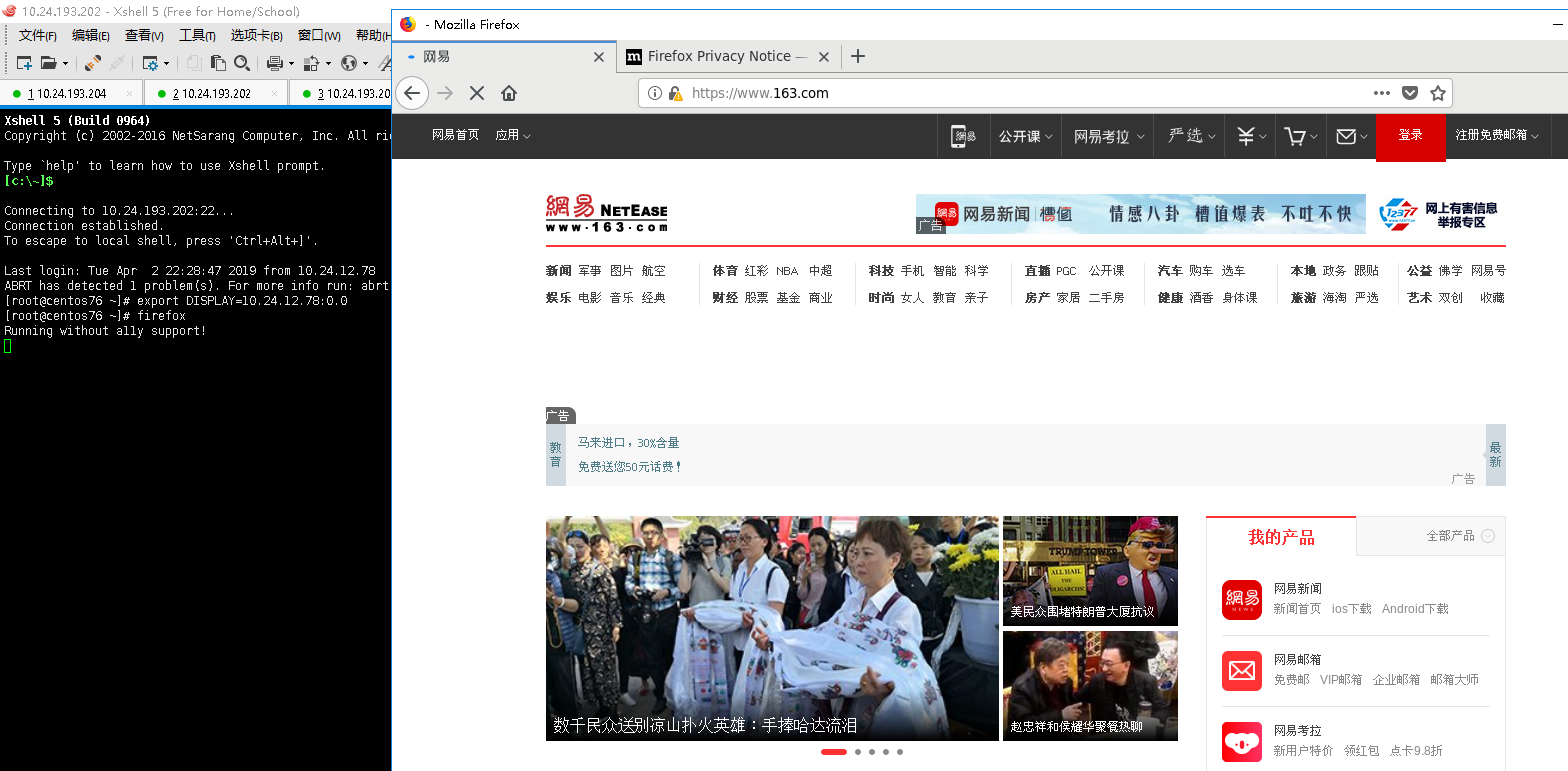This screenshot has width=1568, height=771.
Task: Click the 网易考拉 product icon
Action: coord(1242,742)
